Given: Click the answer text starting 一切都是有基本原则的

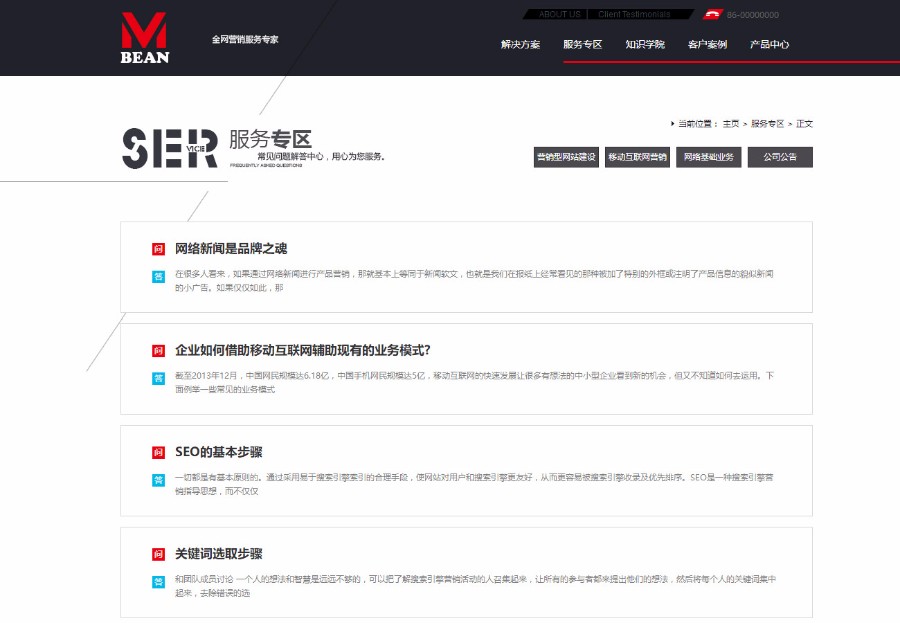Looking at the screenshot, I should 474,484.
